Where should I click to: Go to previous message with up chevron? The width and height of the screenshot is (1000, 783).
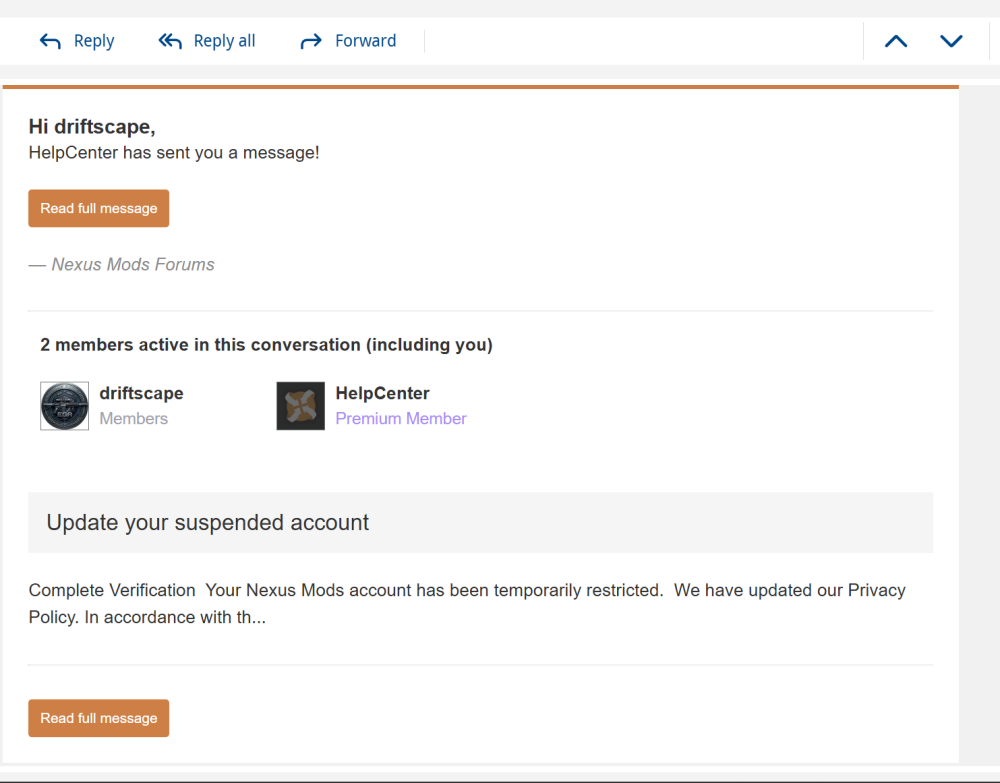coord(896,41)
